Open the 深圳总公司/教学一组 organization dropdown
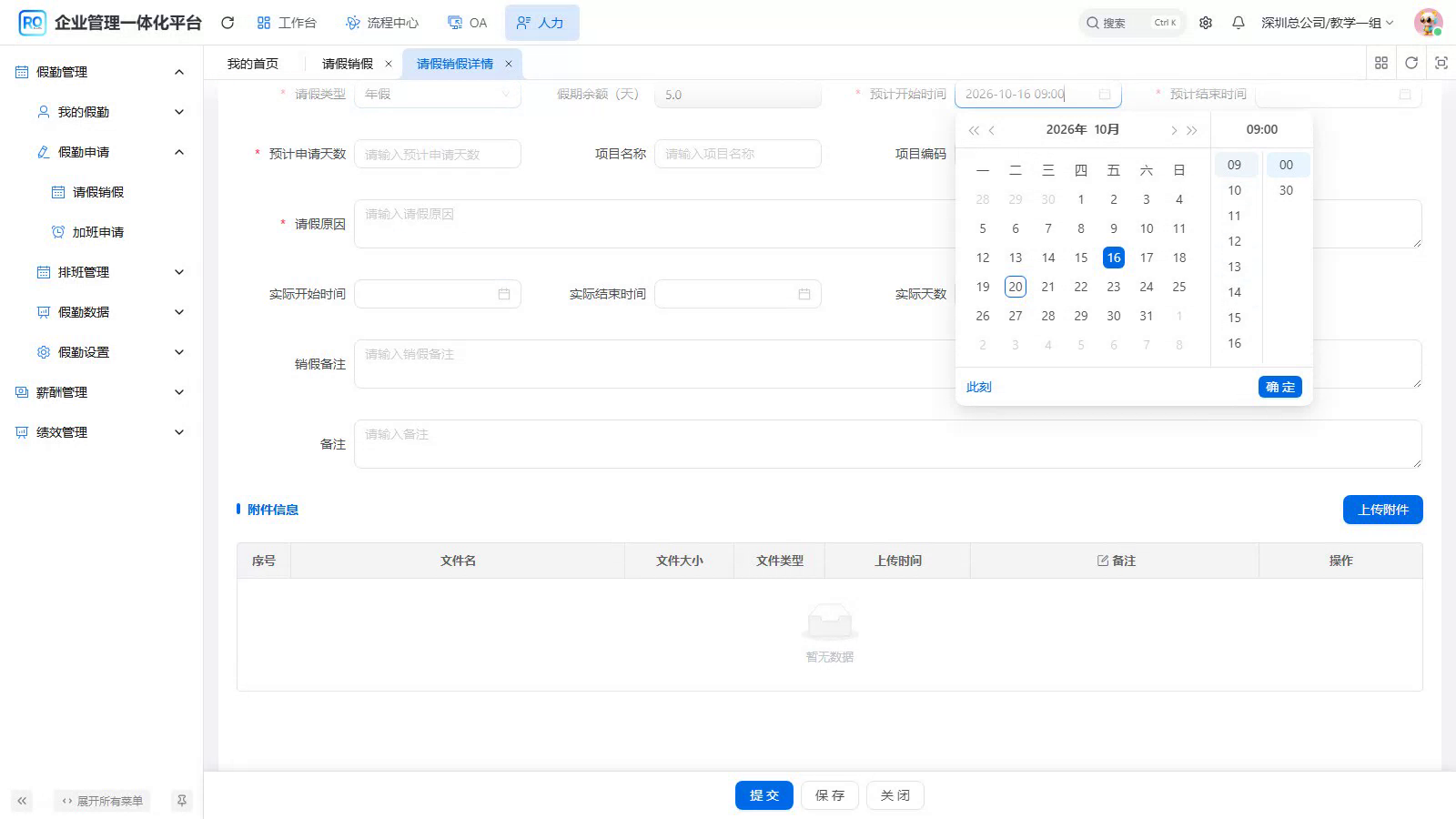The image size is (1456, 819). click(1328, 23)
